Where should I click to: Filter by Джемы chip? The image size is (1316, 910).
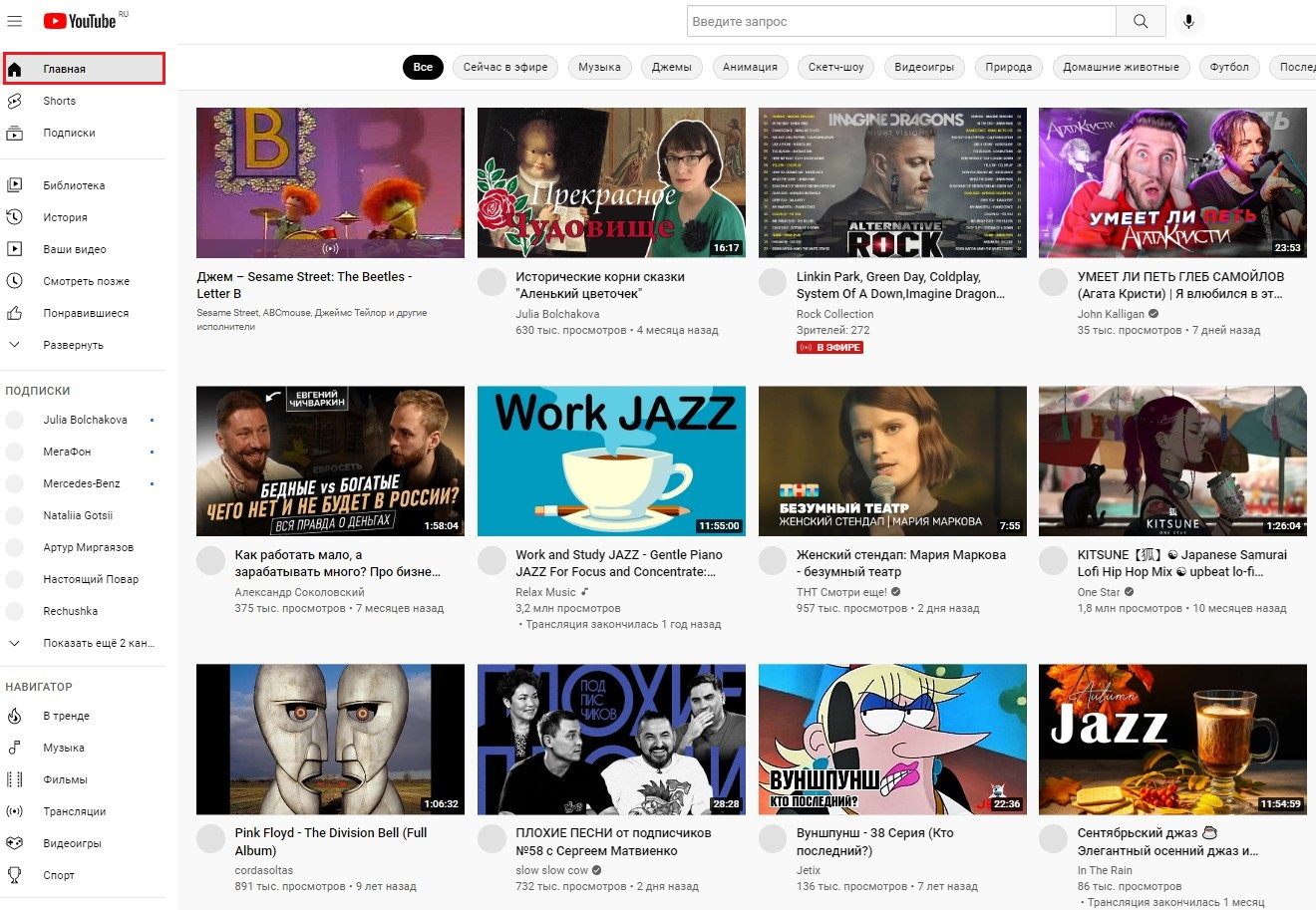[671, 67]
